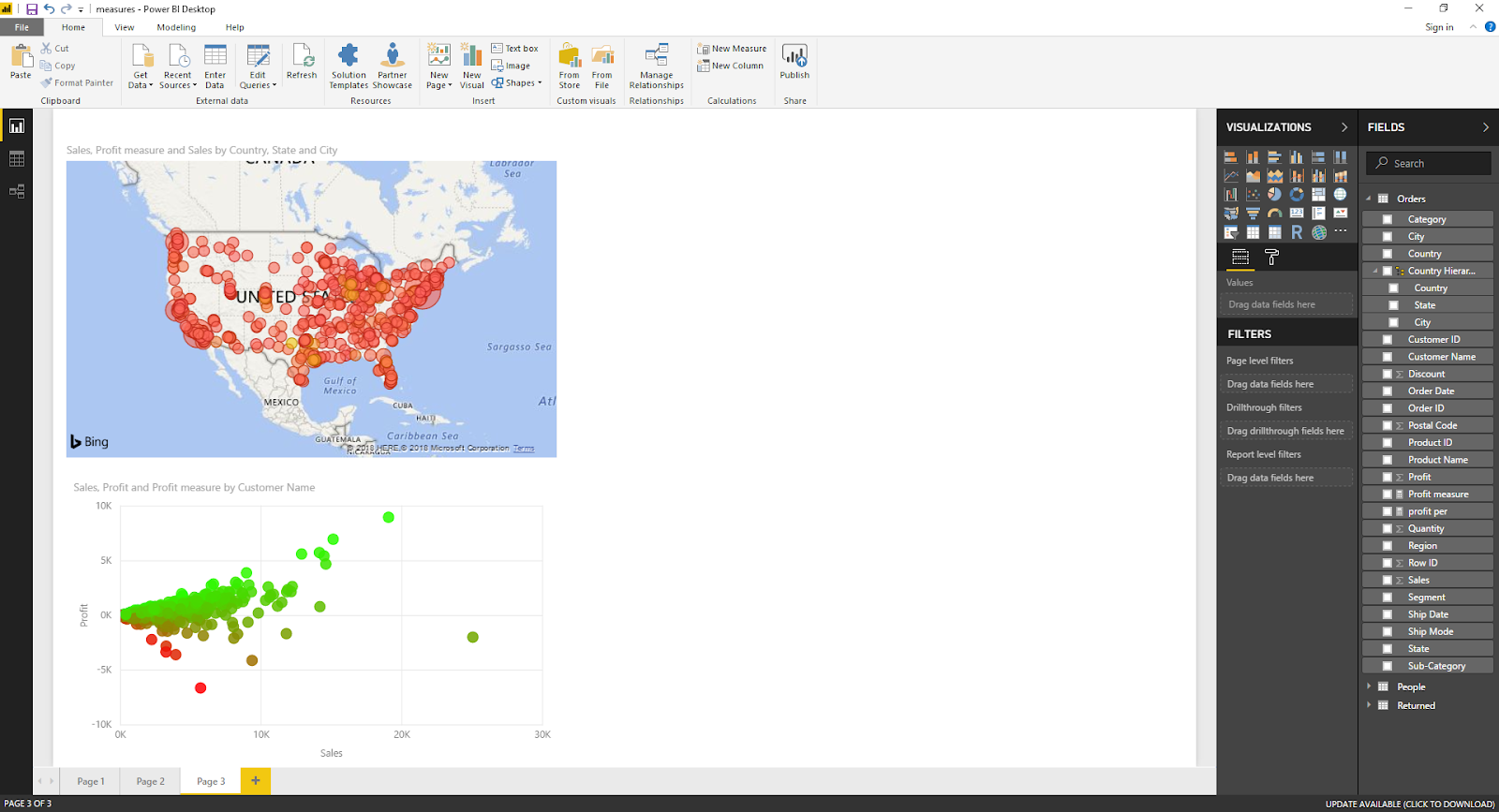
Task: Check the Quantity field checkbox
Action: point(1388,529)
